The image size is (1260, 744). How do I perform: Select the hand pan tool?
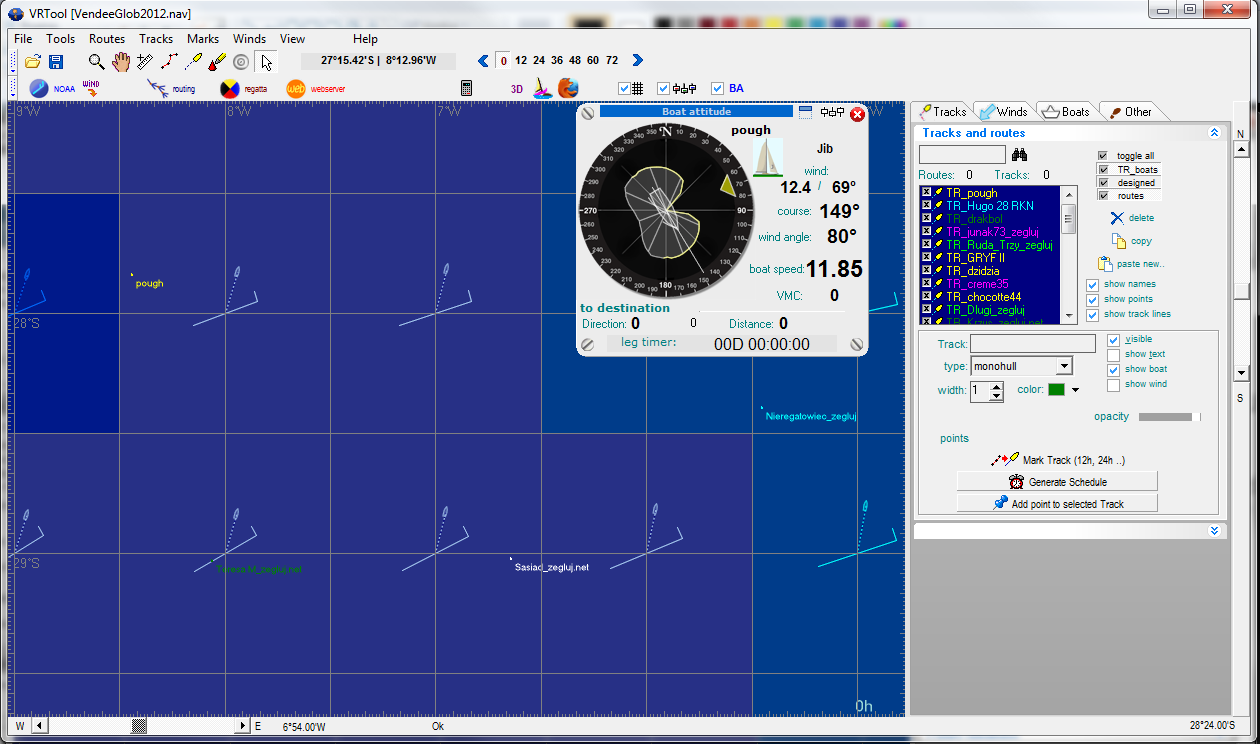click(x=121, y=62)
